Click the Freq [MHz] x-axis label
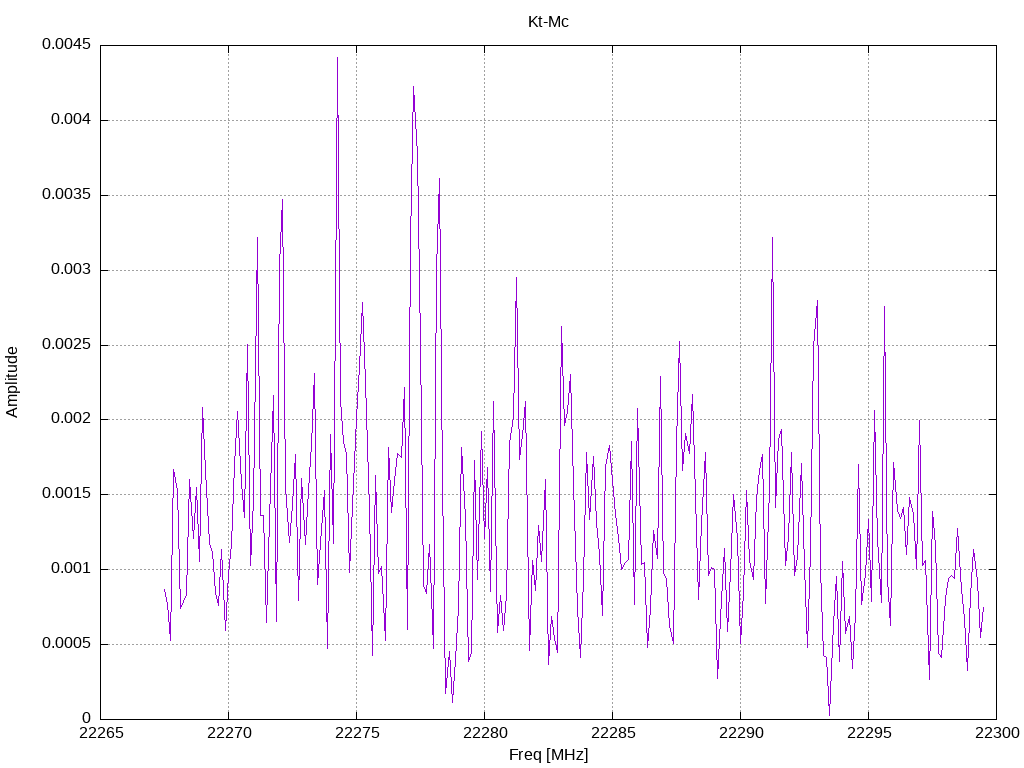Screen dimensions: 1024x768 click(x=548, y=755)
